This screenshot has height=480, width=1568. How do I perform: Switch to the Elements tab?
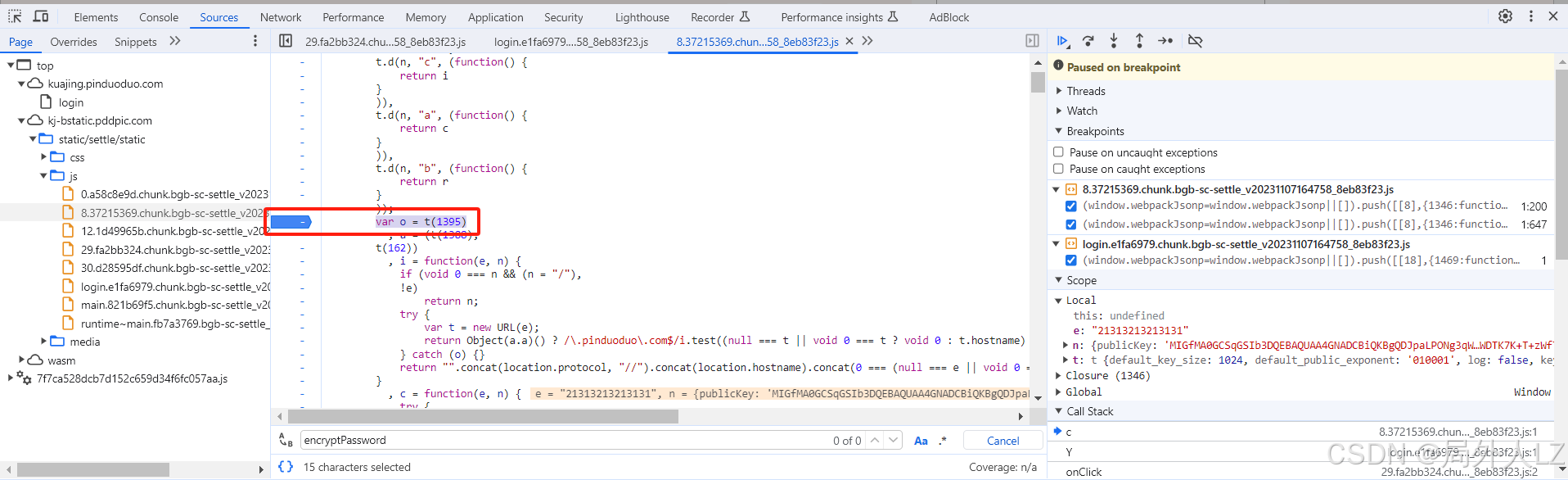coord(96,17)
